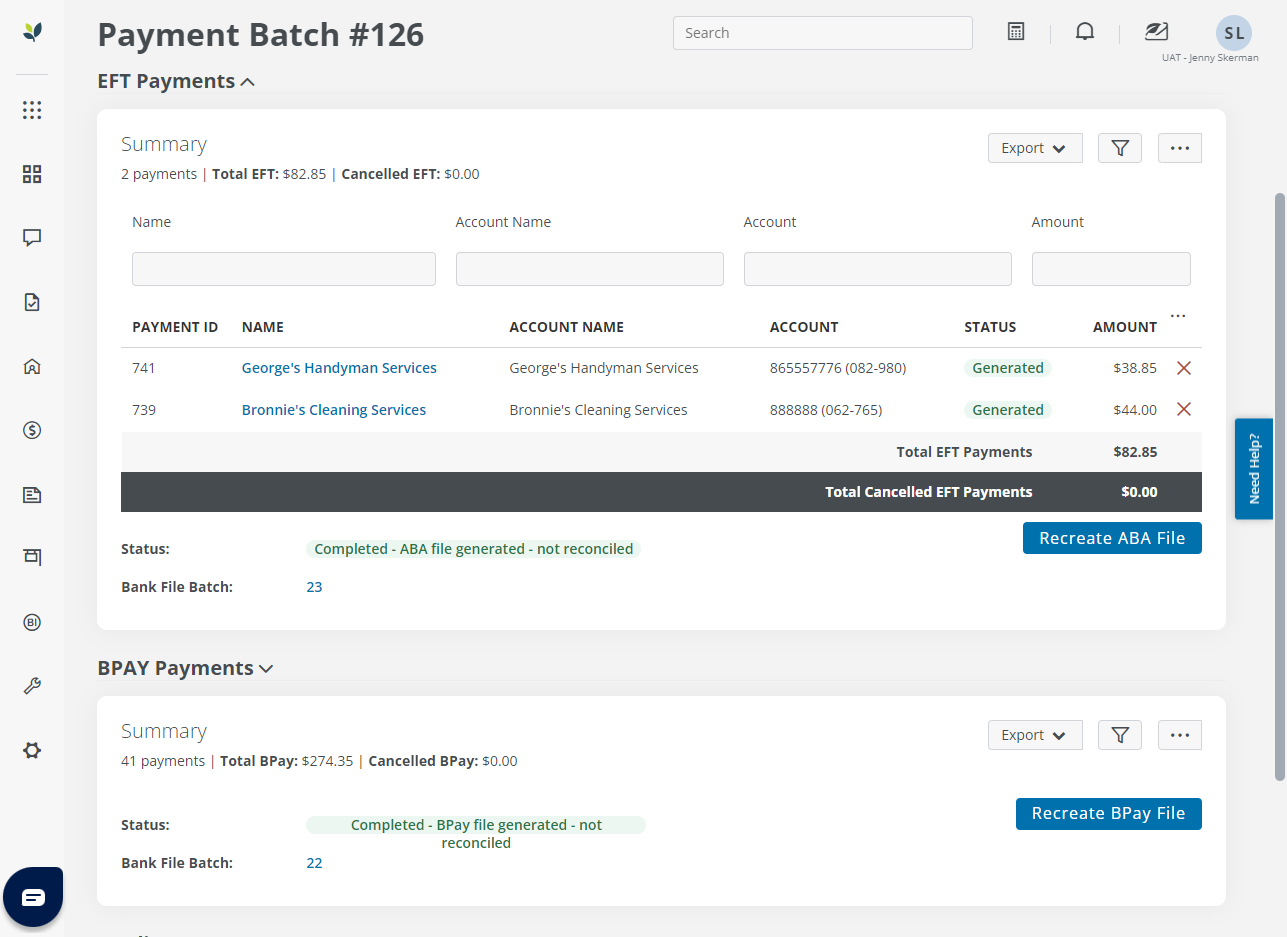The width and height of the screenshot is (1287, 937).
Task: Open BPAY bank file batch 22 link
Action: [x=314, y=863]
